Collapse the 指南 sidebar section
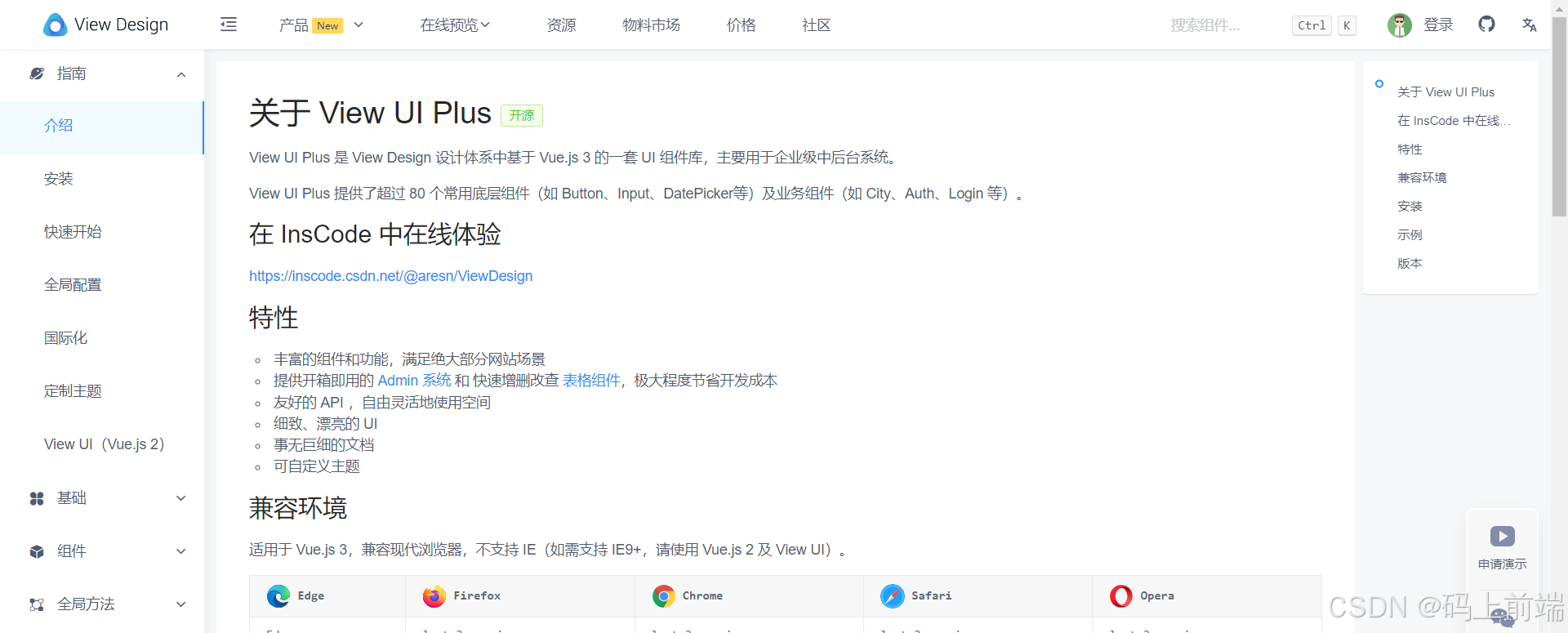Viewport: 1568px width, 633px height. point(181,74)
